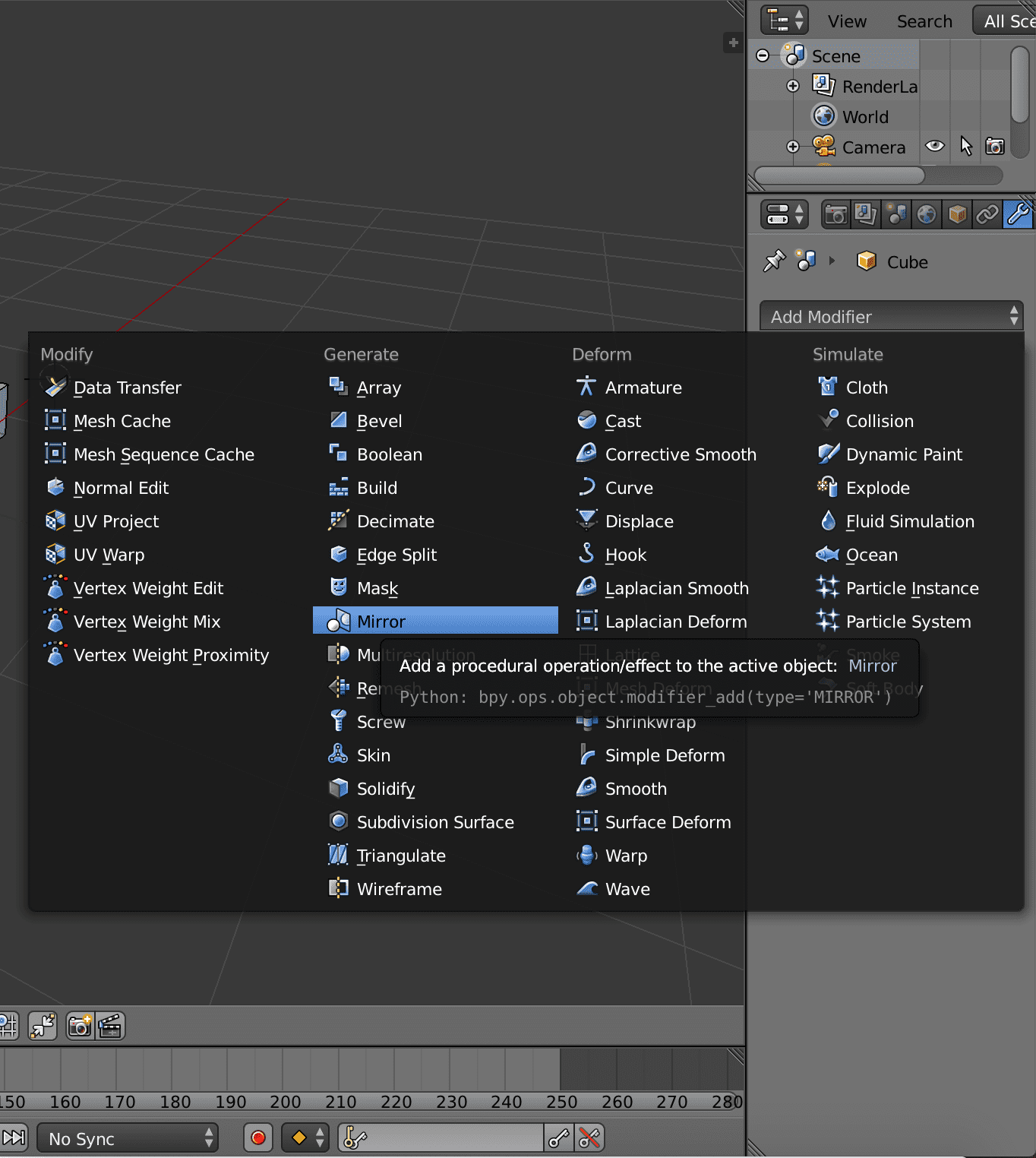The height and width of the screenshot is (1158, 1036).
Task: Expand the RenderLayers entry in the Outliner
Action: tap(793, 86)
